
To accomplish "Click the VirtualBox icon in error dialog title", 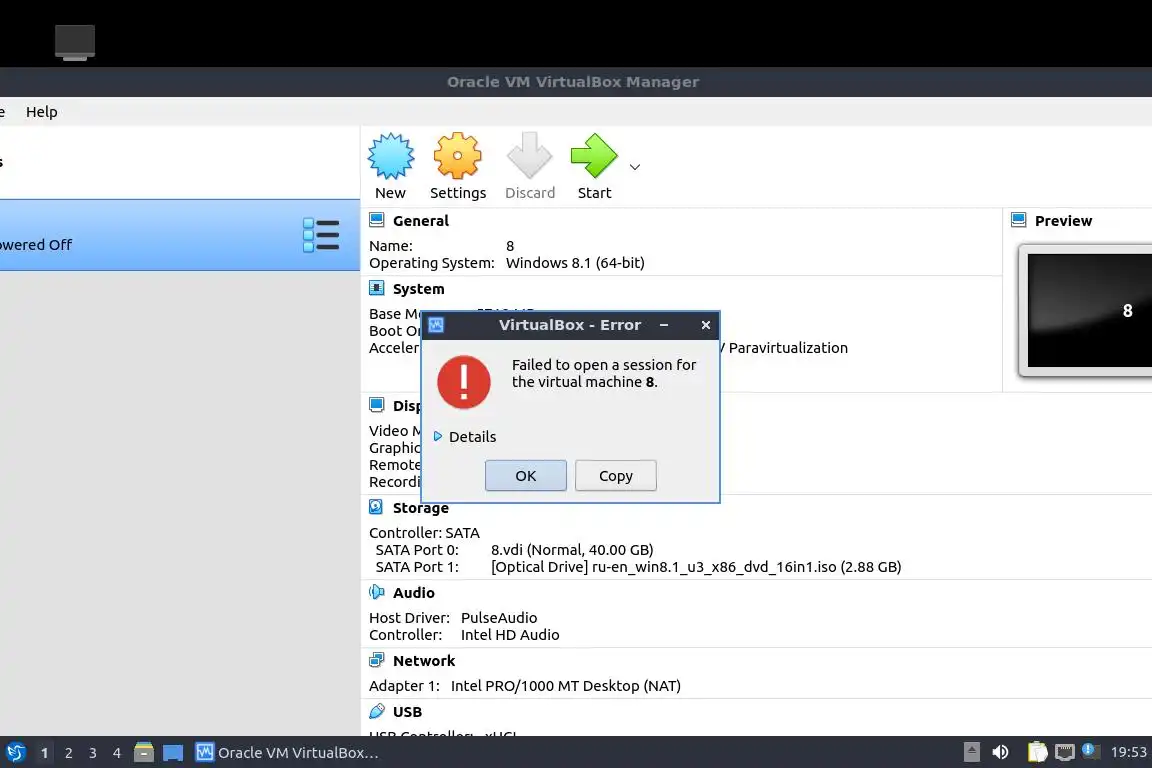I will [x=436, y=325].
